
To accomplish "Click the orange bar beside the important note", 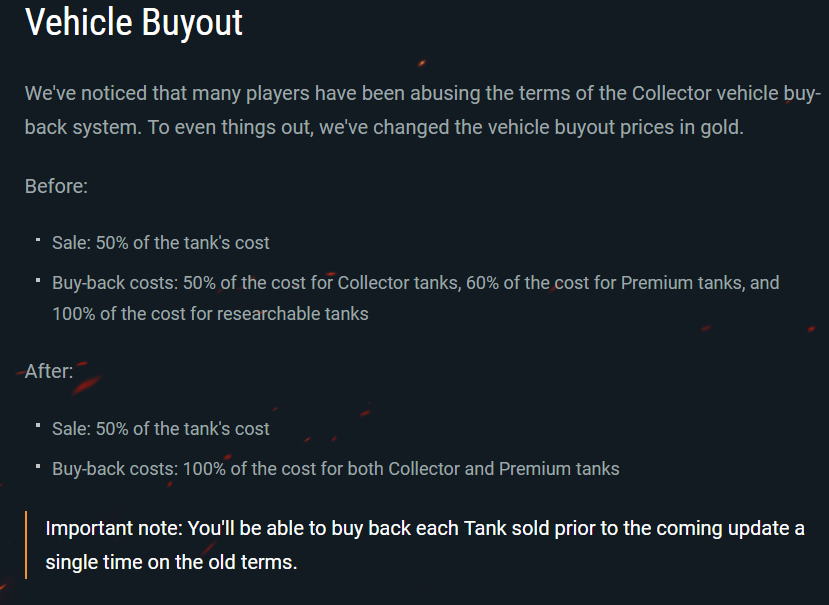I will tap(26, 545).
